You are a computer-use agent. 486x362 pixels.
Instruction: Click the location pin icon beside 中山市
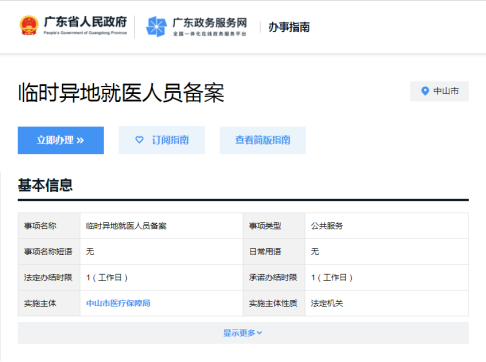coord(425,91)
